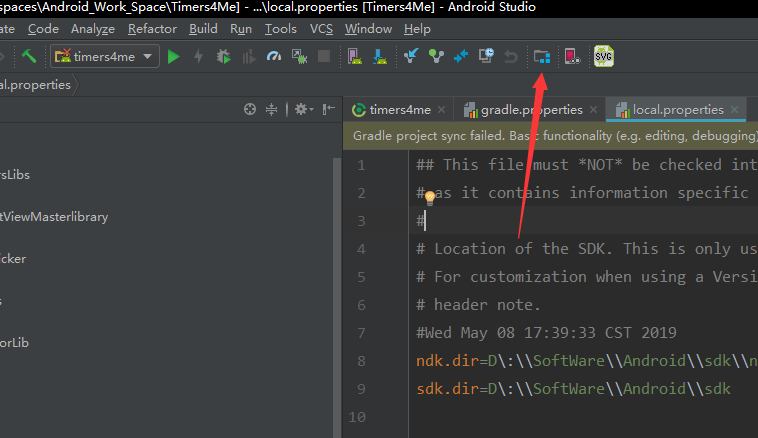The height and width of the screenshot is (438, 758).
Task: Close the local.properties tab
Action: [x=735, y=110]
